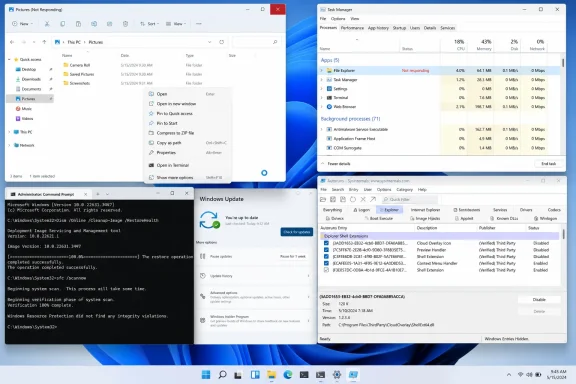The image size is (576, 384).
Task: Open the Scheduled Tasks tab in Autoruns
Action: (x=467, y=210)
